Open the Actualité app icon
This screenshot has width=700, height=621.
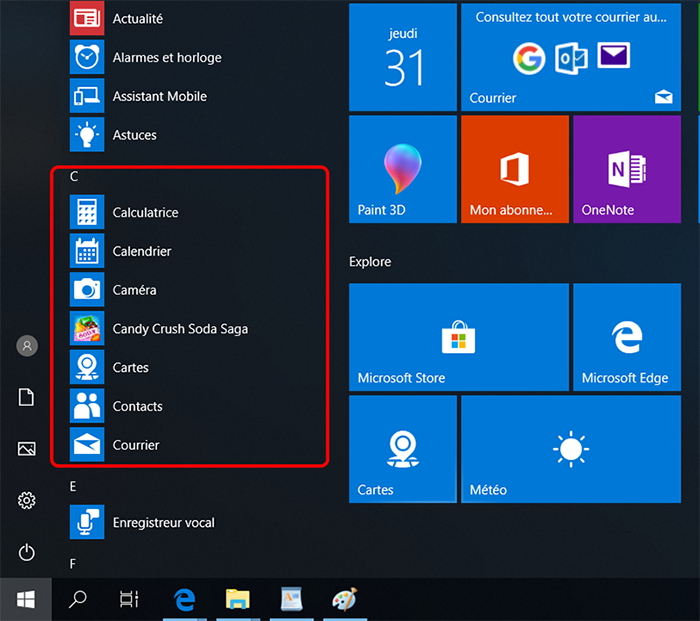(87, 18)
